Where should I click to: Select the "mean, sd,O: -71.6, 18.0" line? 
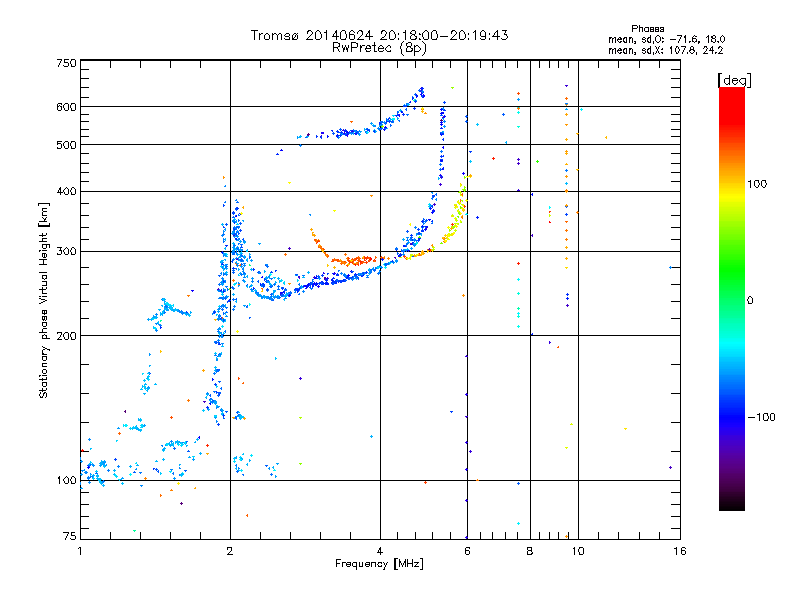[666, 39]
